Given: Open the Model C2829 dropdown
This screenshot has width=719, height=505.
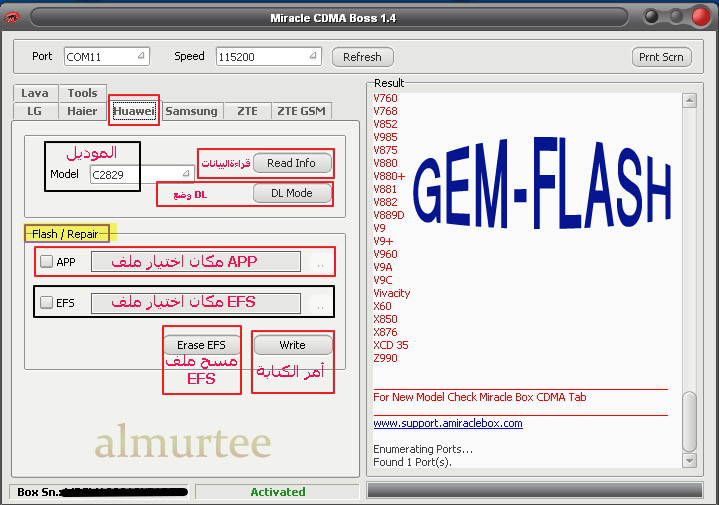Looking at the screenshot, I should (142, 174).
